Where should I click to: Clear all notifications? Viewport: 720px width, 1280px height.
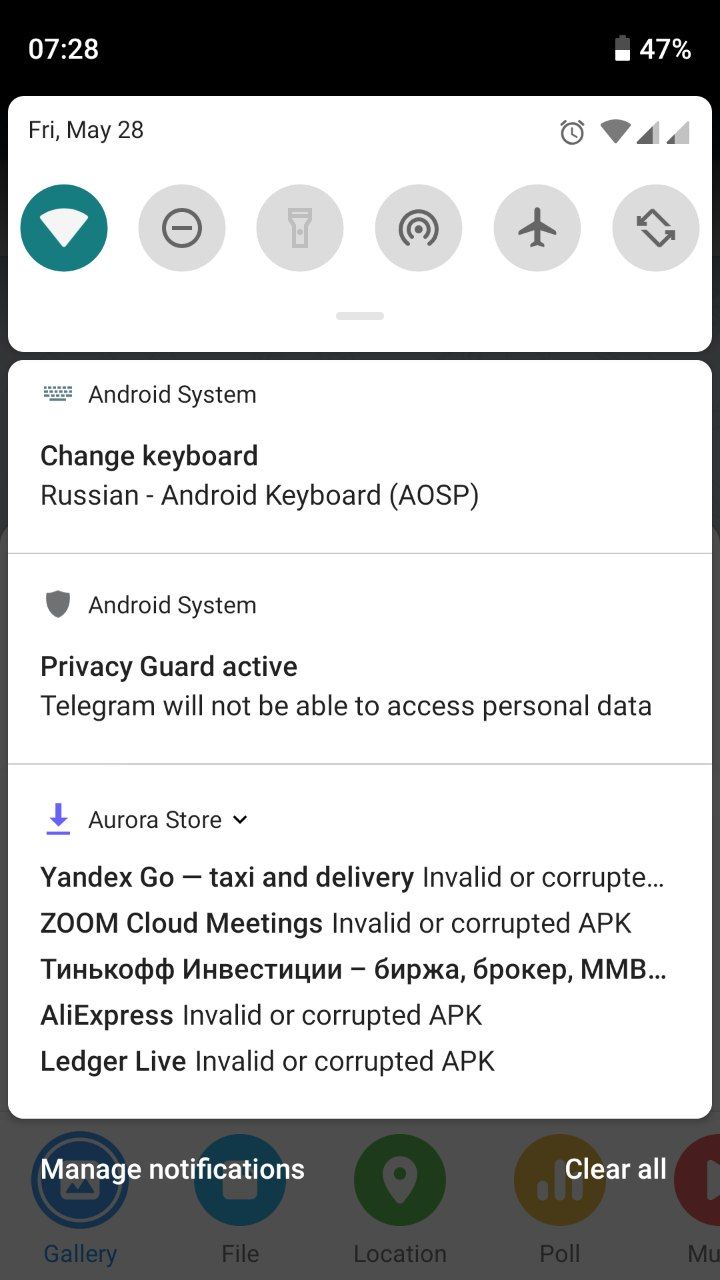(x=615, y=1169)
